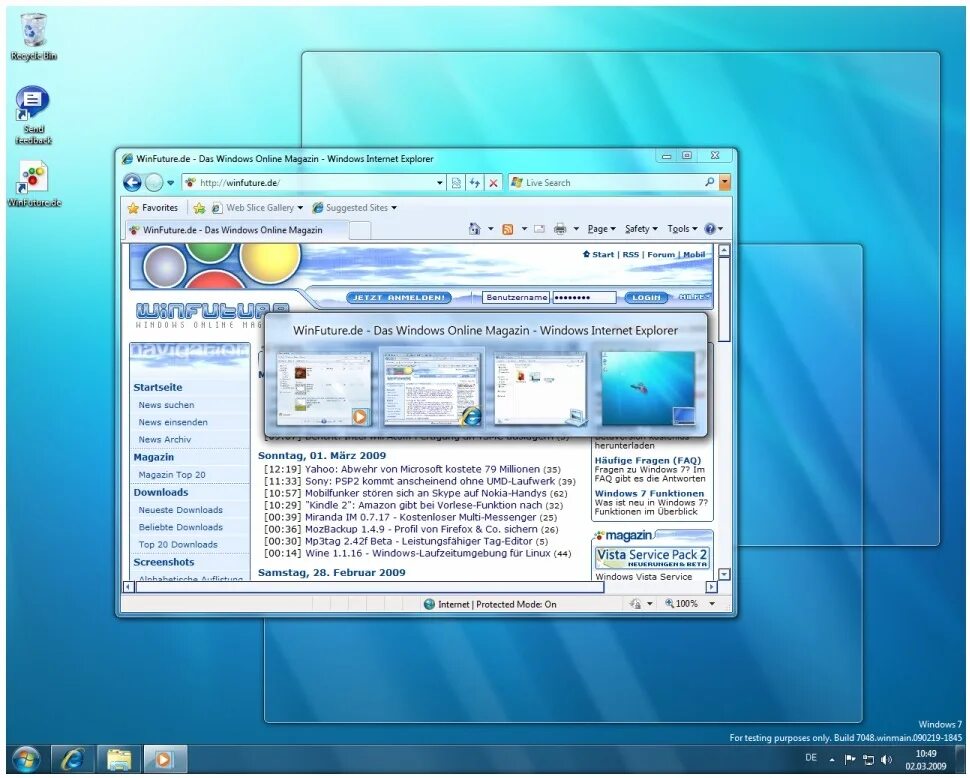This screenshot has width=970, height=778.
Task: Select the Explorer folder window thumbnail
Action: [x=540, y=389]
